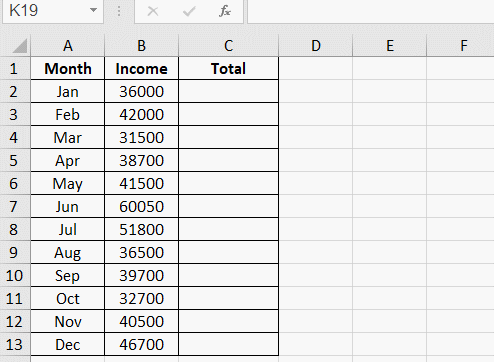The height and width of the screenshot is (362, 494).
Task: Click the Income header cell
Action: coord(142,69)
